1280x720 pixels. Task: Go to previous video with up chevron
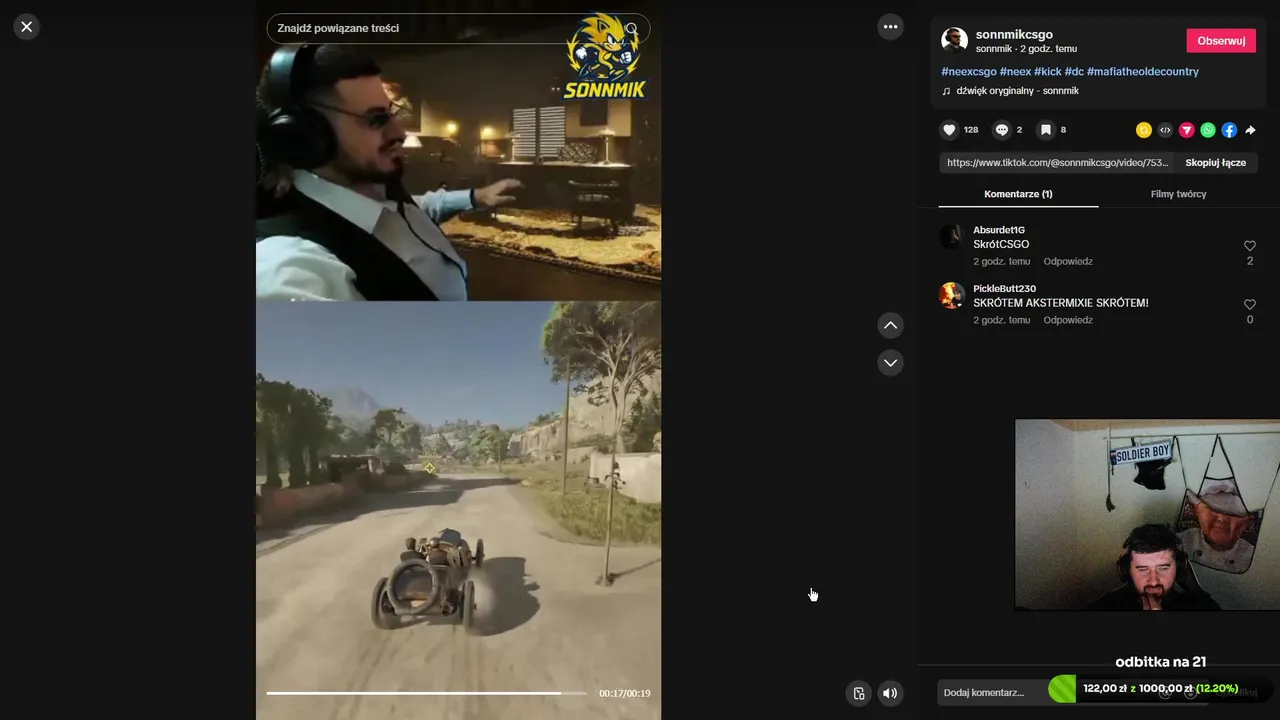coord(890,326)
